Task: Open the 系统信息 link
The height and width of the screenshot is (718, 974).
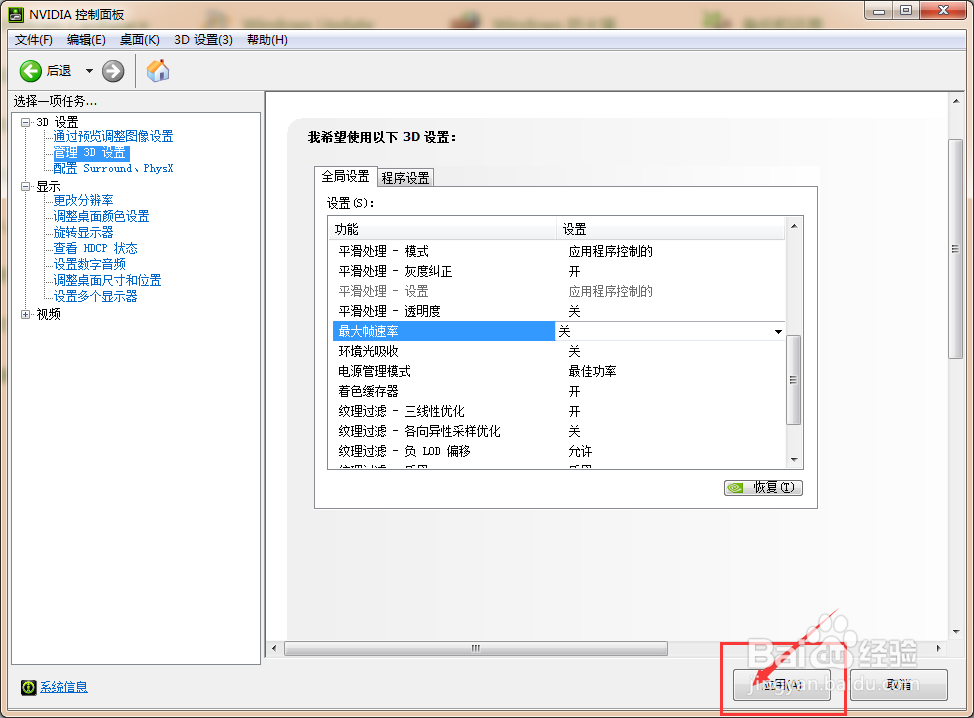Action: coord(64,687)
